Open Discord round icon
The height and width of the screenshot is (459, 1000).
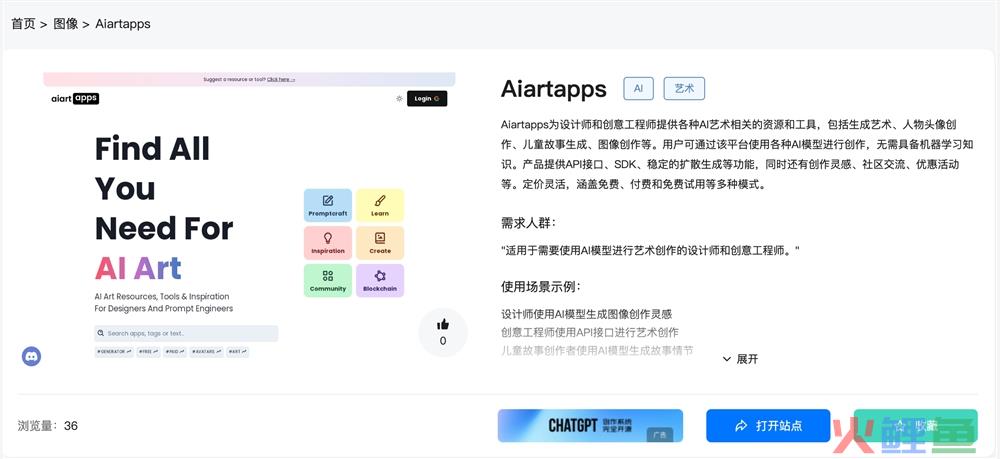point(31,356)
